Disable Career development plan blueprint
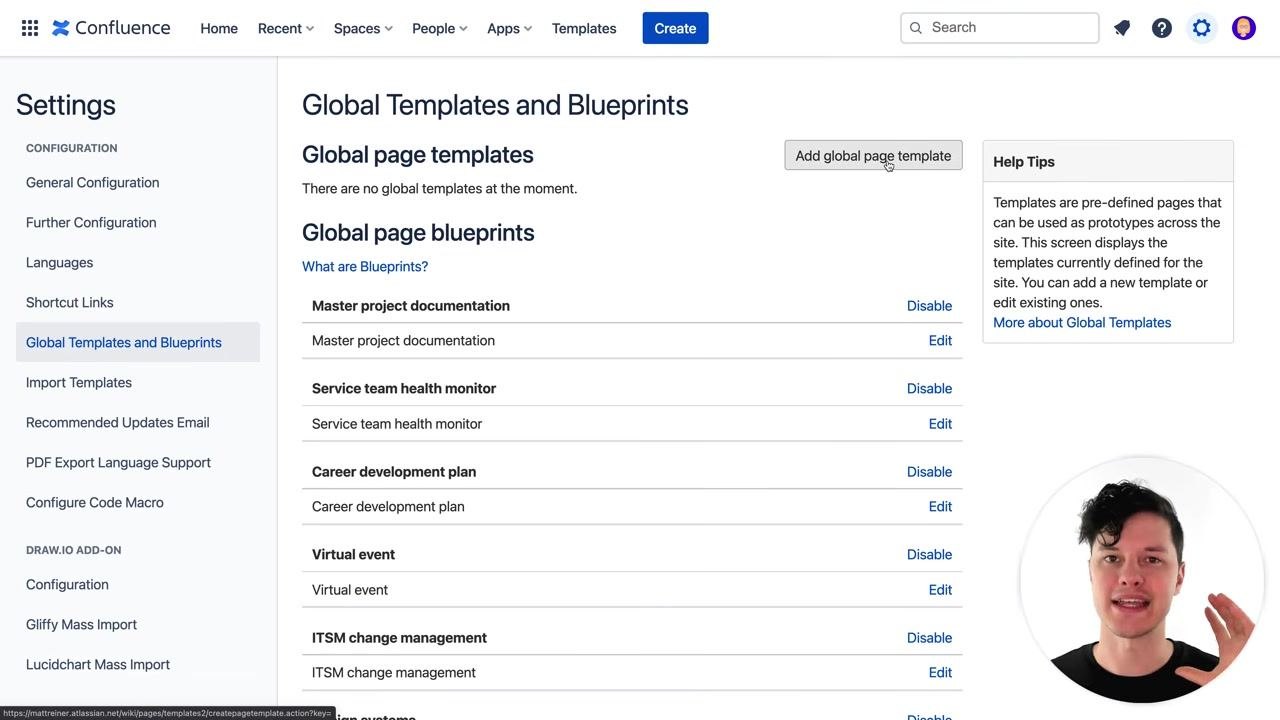This screenshot has height=720, width=1280. 929,471
